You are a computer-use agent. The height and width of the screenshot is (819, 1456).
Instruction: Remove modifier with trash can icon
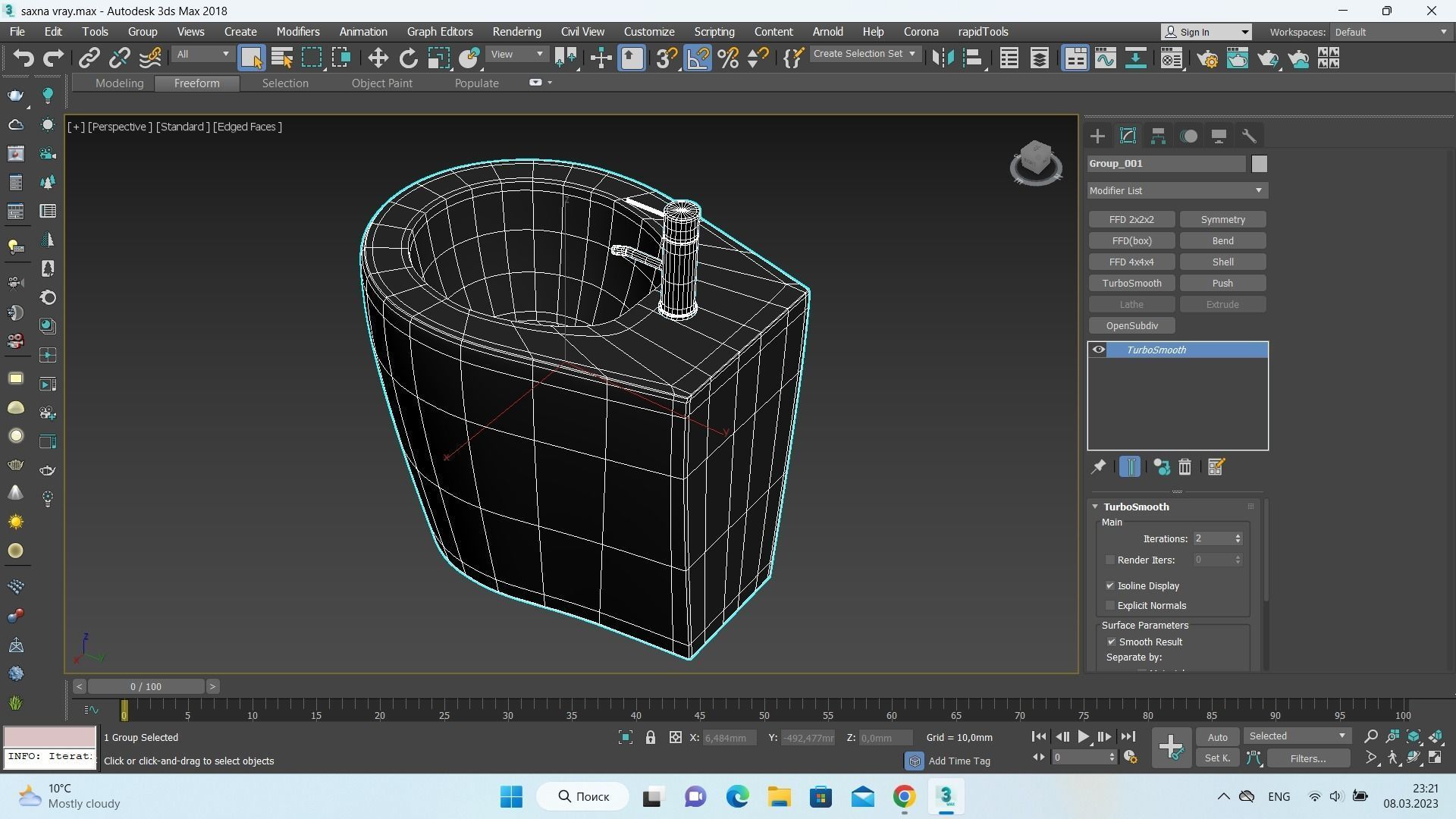(1185, 467)
